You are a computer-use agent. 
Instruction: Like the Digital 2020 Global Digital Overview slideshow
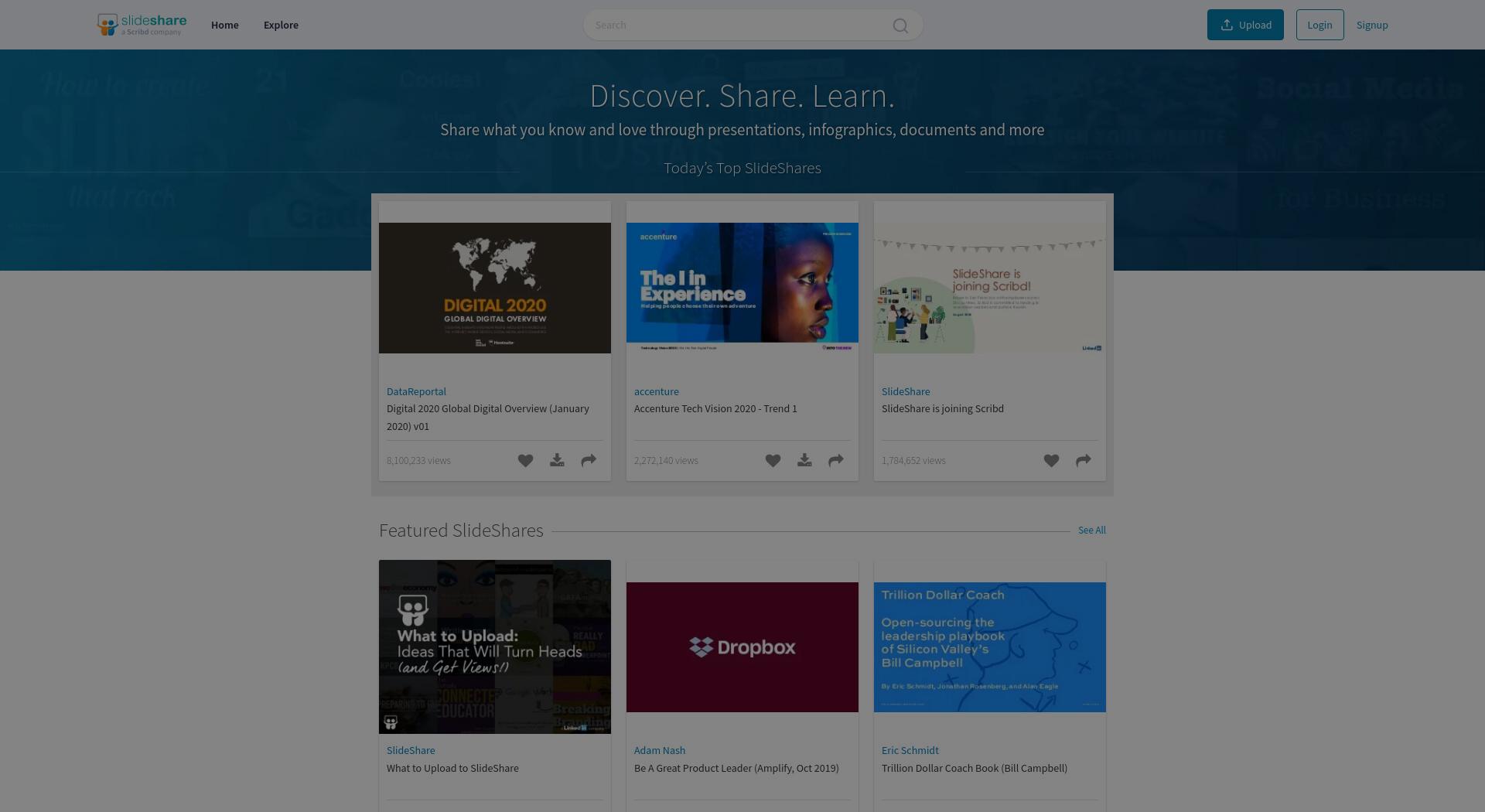tap(525, 461)
